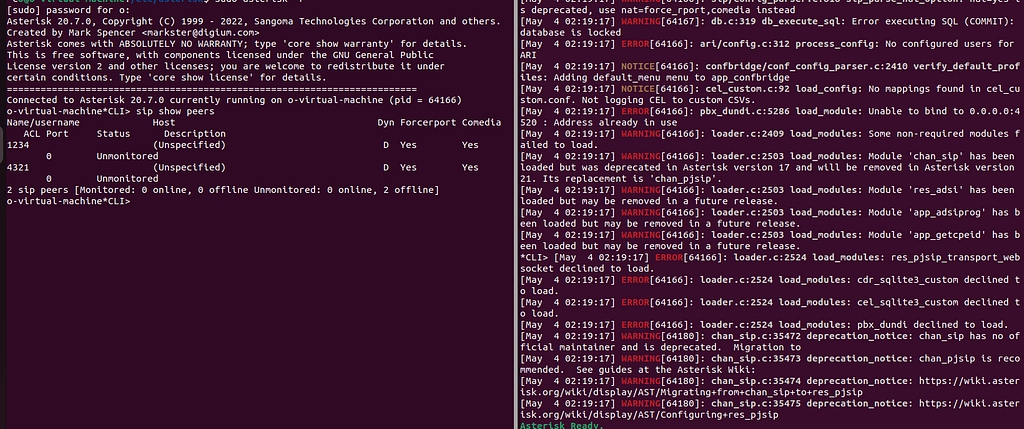This screenshot has width=1024, height=429.
Task: Click the 'Forcerport' column header
Action: (x=428, y=122)
